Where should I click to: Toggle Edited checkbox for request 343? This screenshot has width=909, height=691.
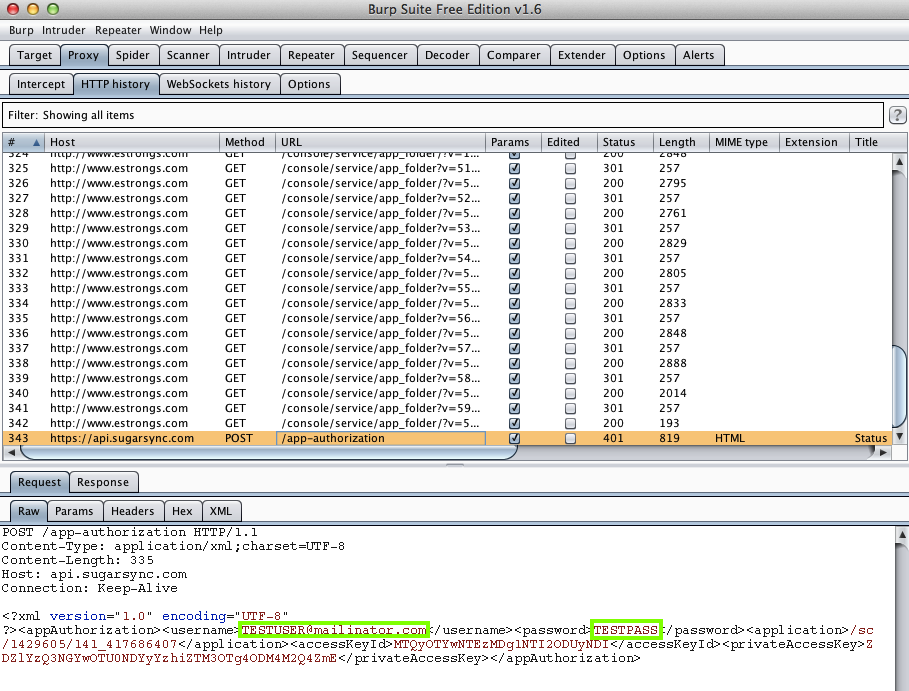click(x=570, y=438)
